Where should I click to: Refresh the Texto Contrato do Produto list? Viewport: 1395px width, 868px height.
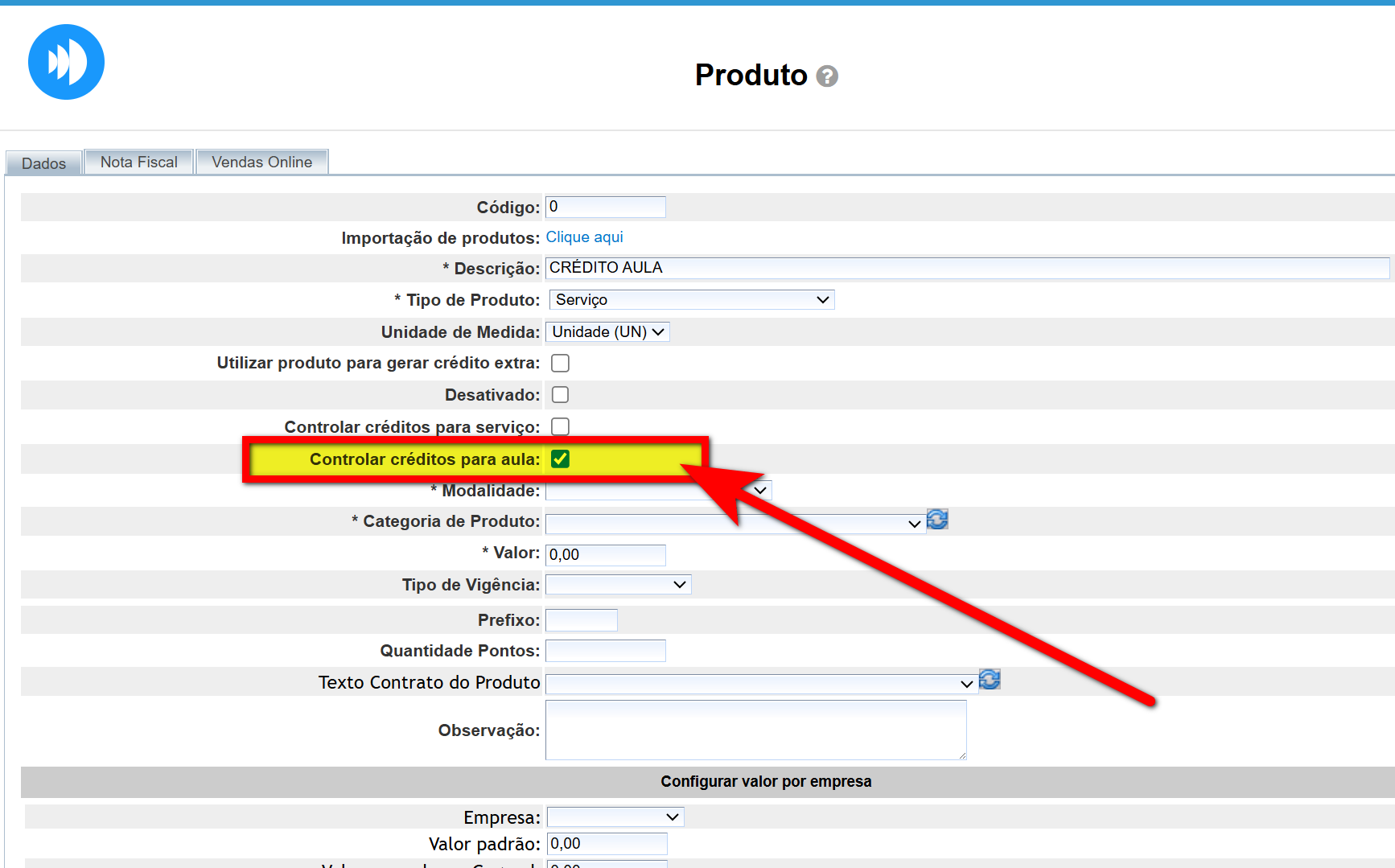(x=990, y=680)
